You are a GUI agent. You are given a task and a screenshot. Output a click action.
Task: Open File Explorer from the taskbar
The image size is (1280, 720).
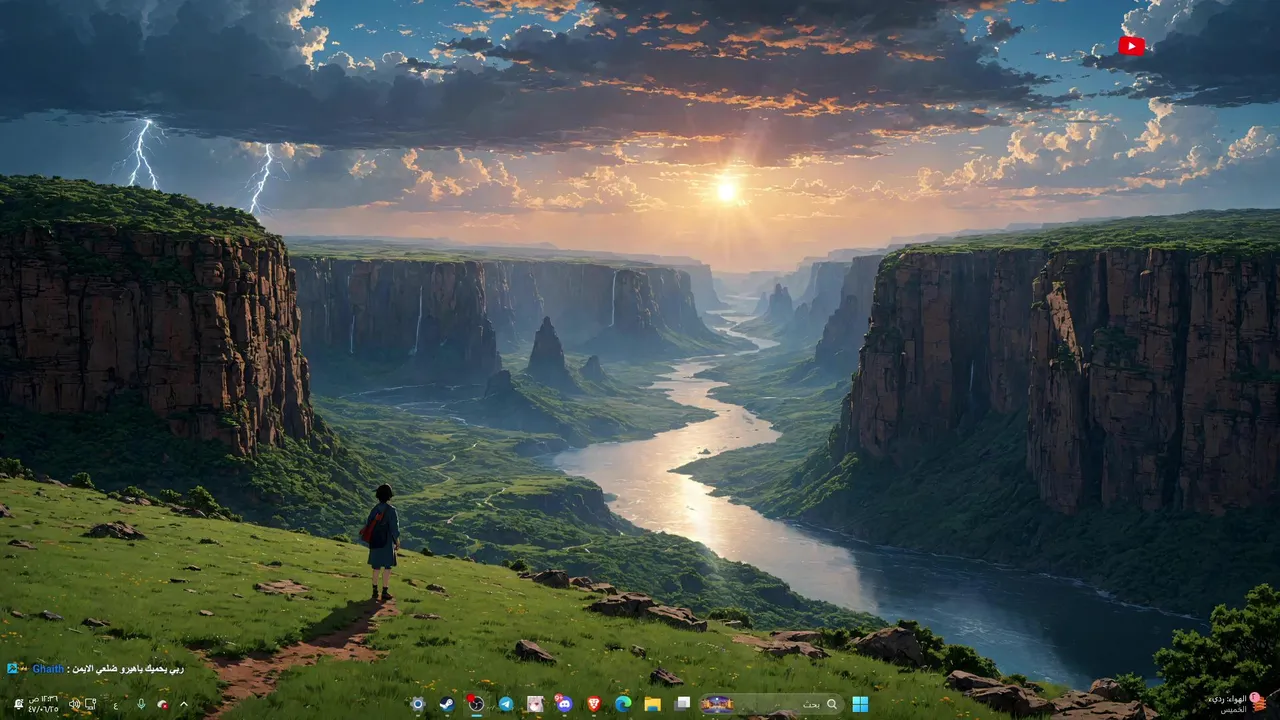tap(653, 704)
